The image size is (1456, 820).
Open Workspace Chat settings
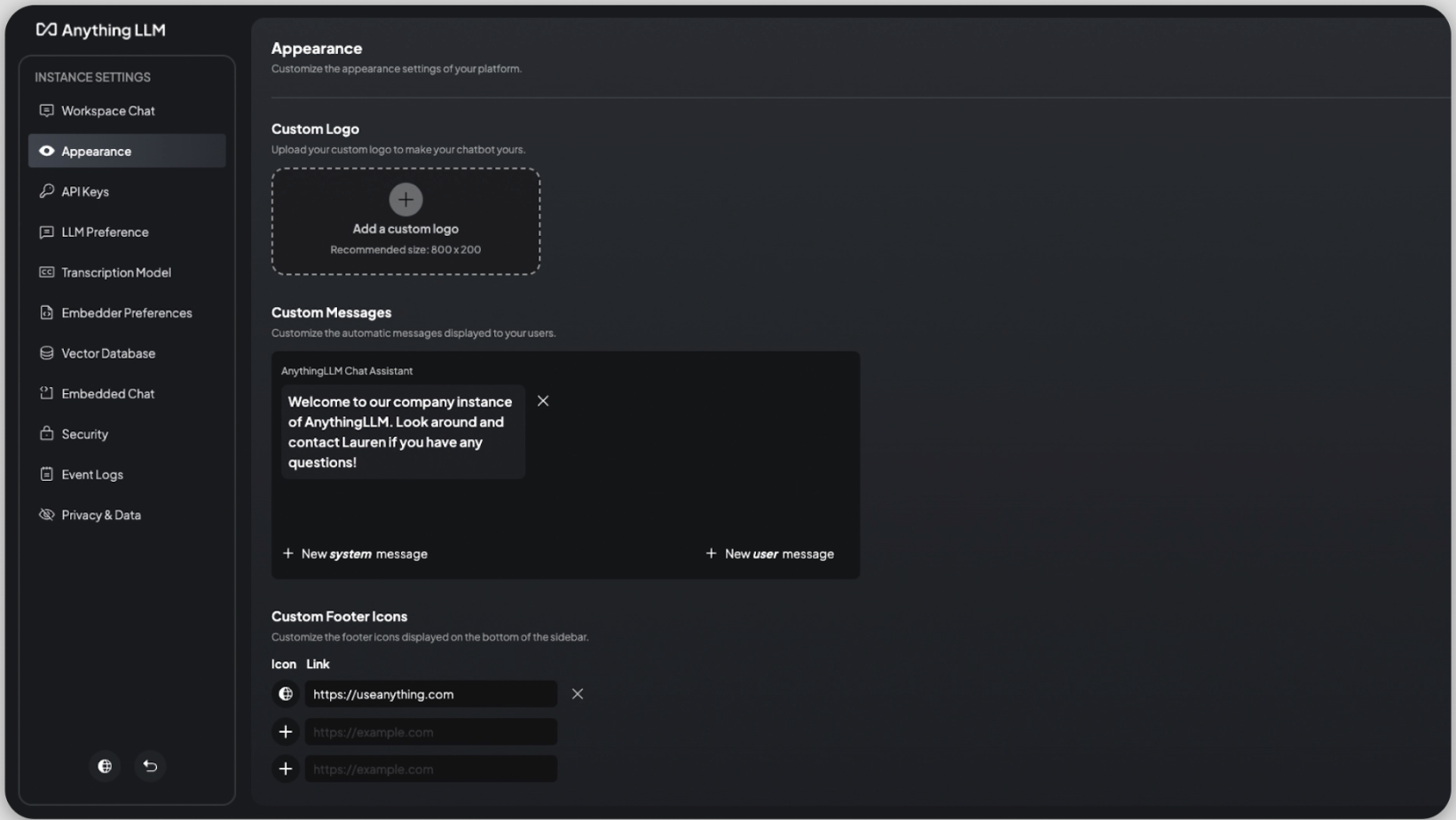pyautogui.click(x=127, y=111)
